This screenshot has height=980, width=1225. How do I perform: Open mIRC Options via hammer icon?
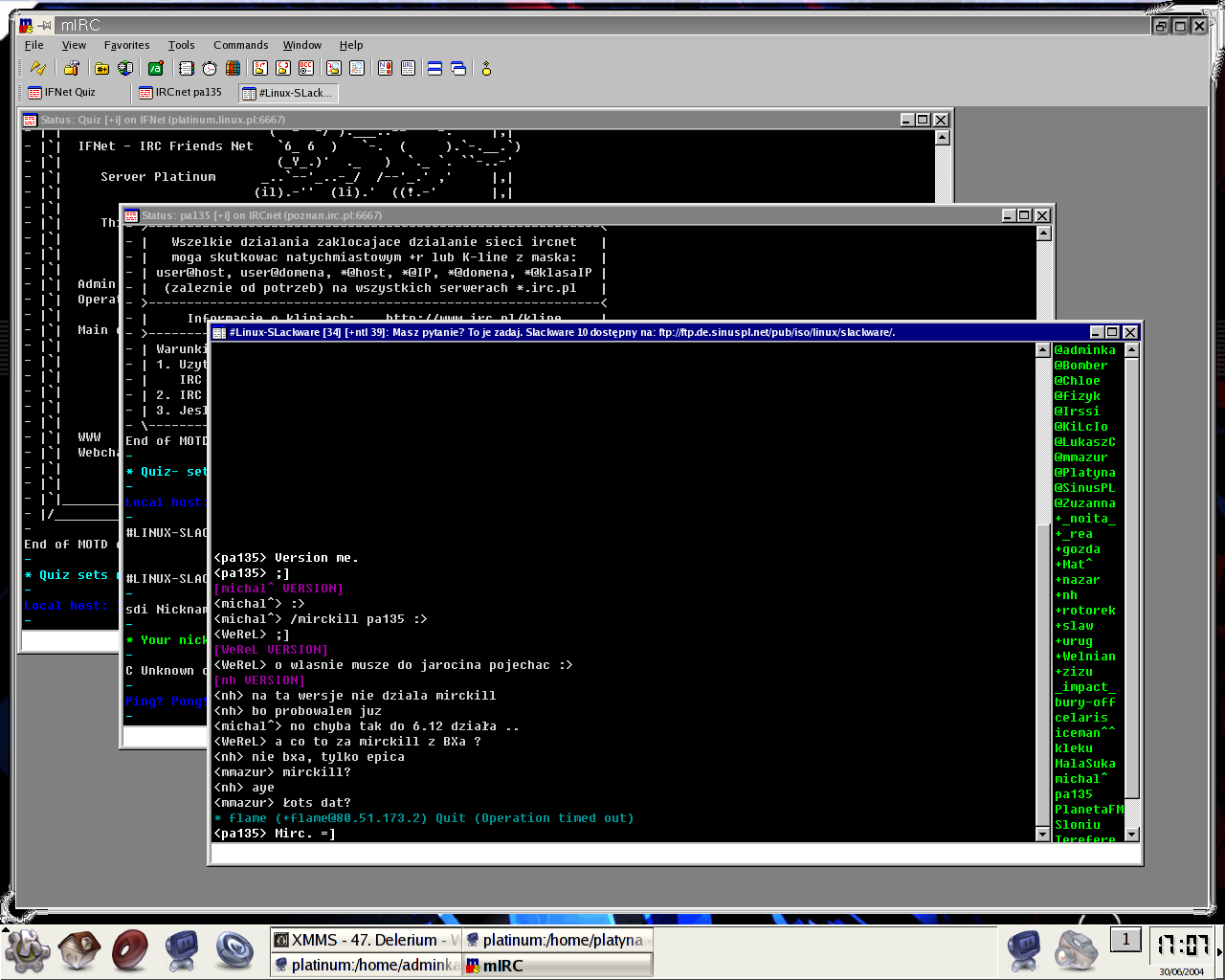point(72,68)
